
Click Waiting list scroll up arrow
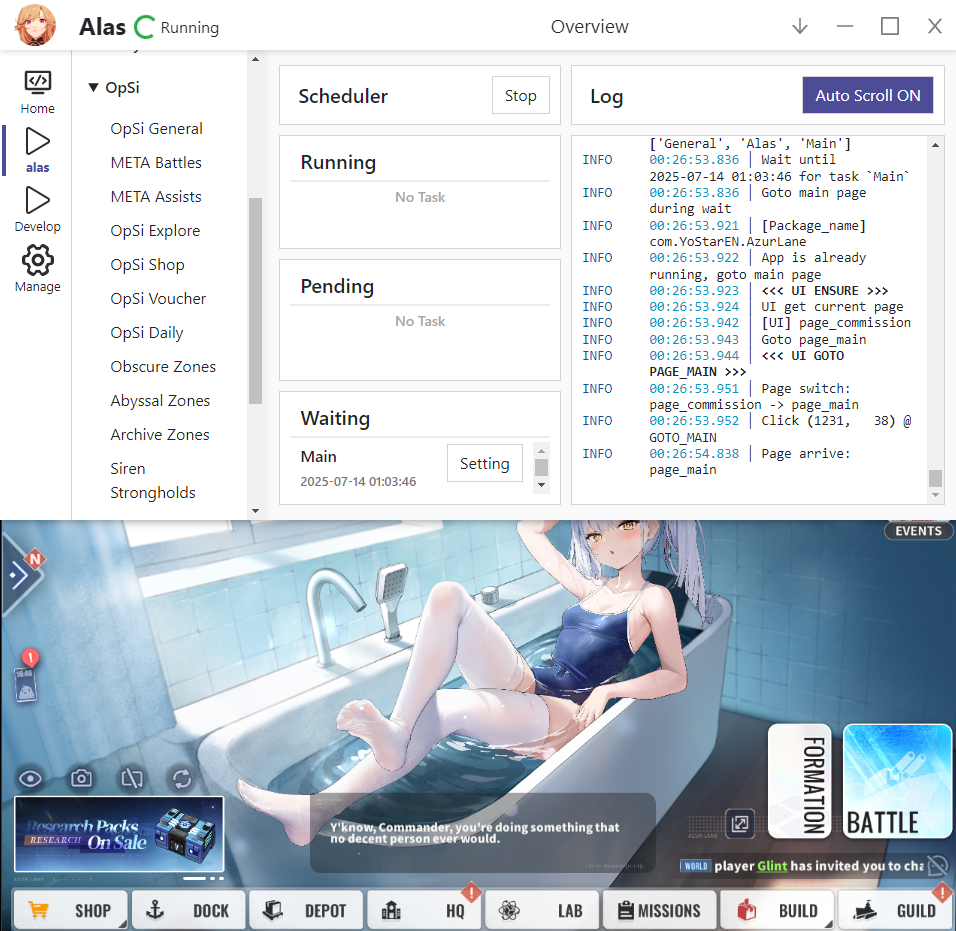click(x=541, y=451)
